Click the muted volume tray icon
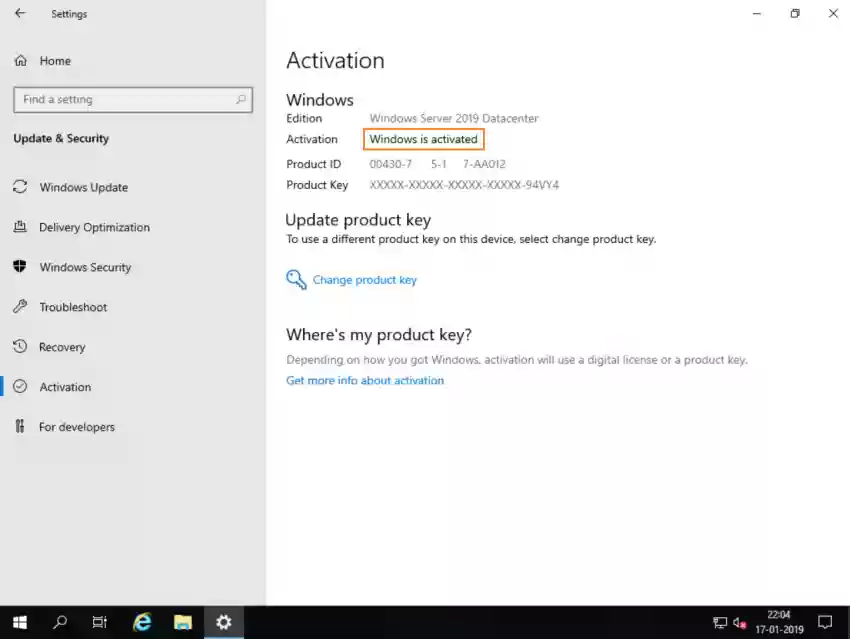The image size is (850, 639). (740, 623)
